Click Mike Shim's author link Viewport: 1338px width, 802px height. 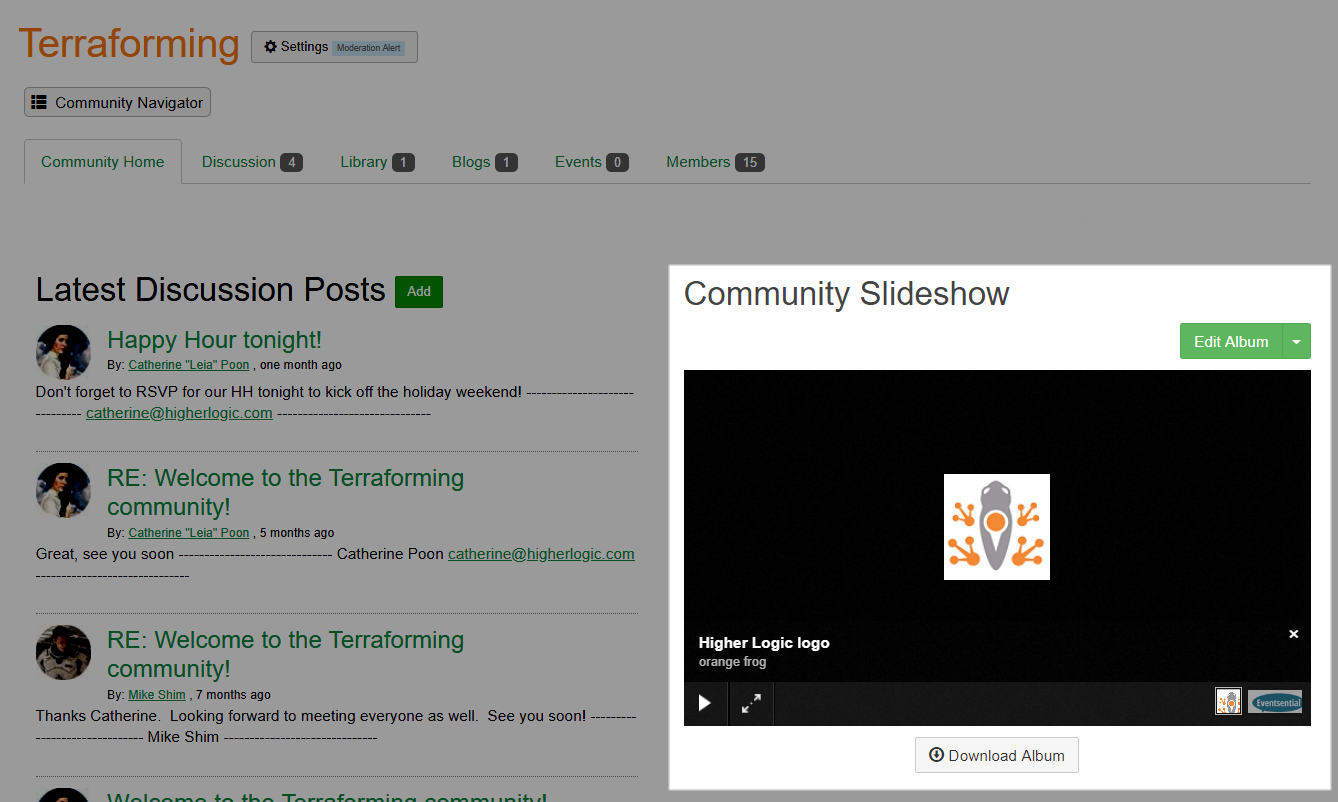(x=157, y=695)
